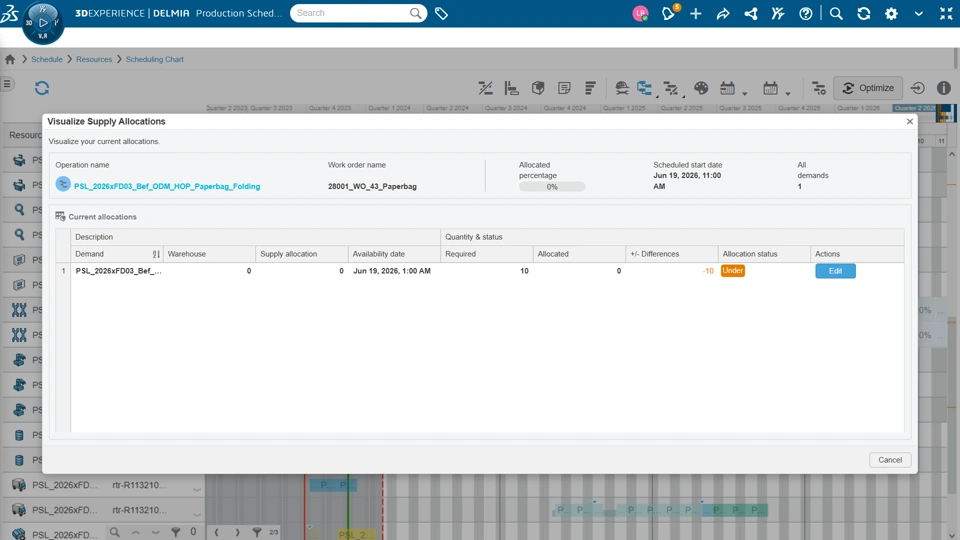Click the up chevron at the resource list bottom
Image resolution: width=960 pixels, height=540 pixels.
coord(135,532)
